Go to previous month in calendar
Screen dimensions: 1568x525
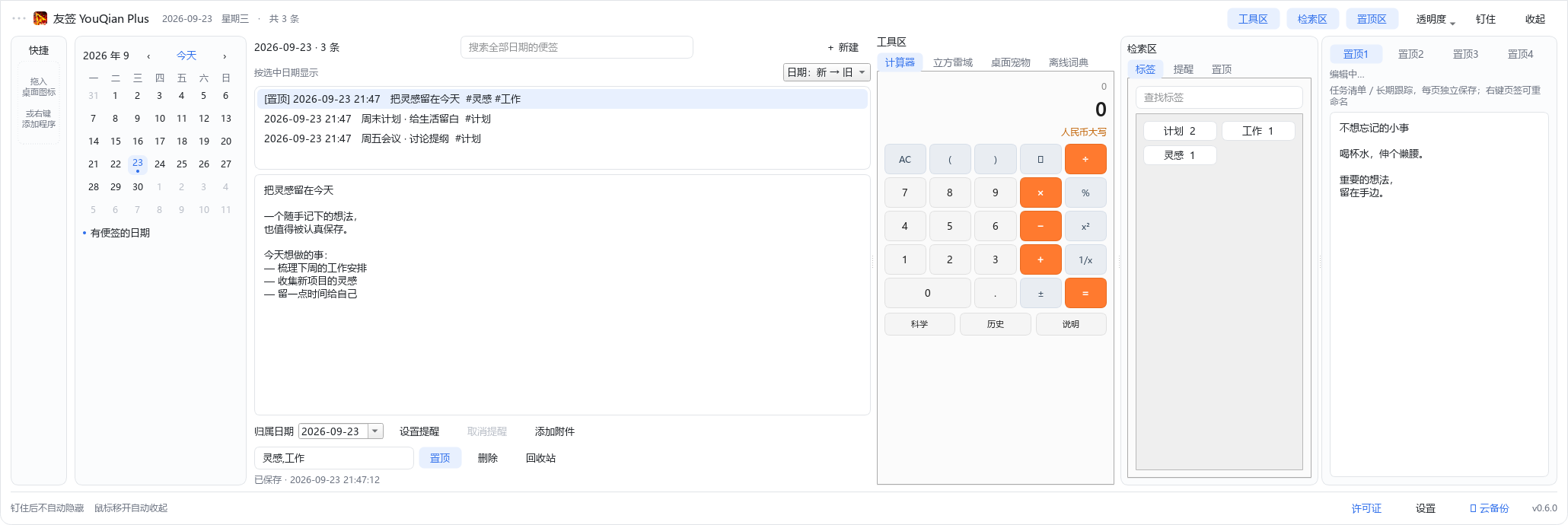pyautogui.click(x=148, y=56)
